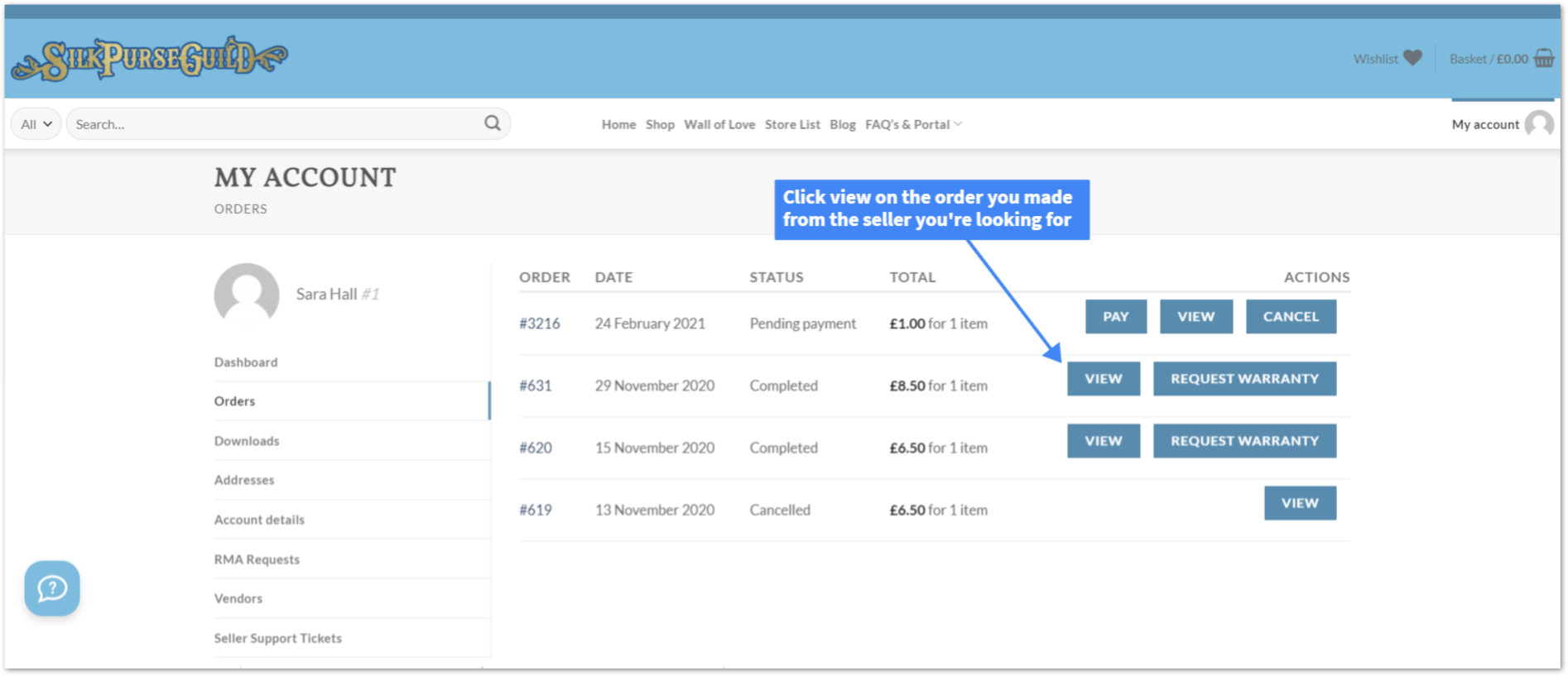
Task: Open the Wall of Love page
Action: (x=719, y=124)
